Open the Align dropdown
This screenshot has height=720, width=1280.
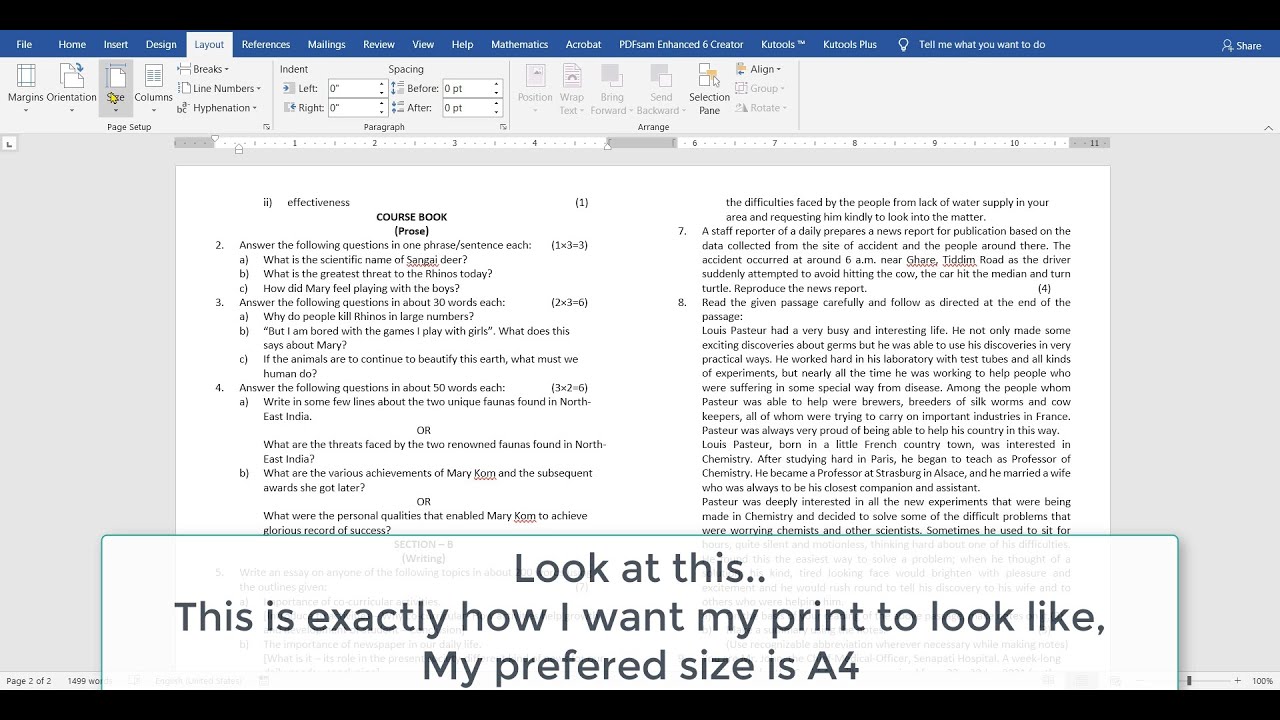coord(759,69)
